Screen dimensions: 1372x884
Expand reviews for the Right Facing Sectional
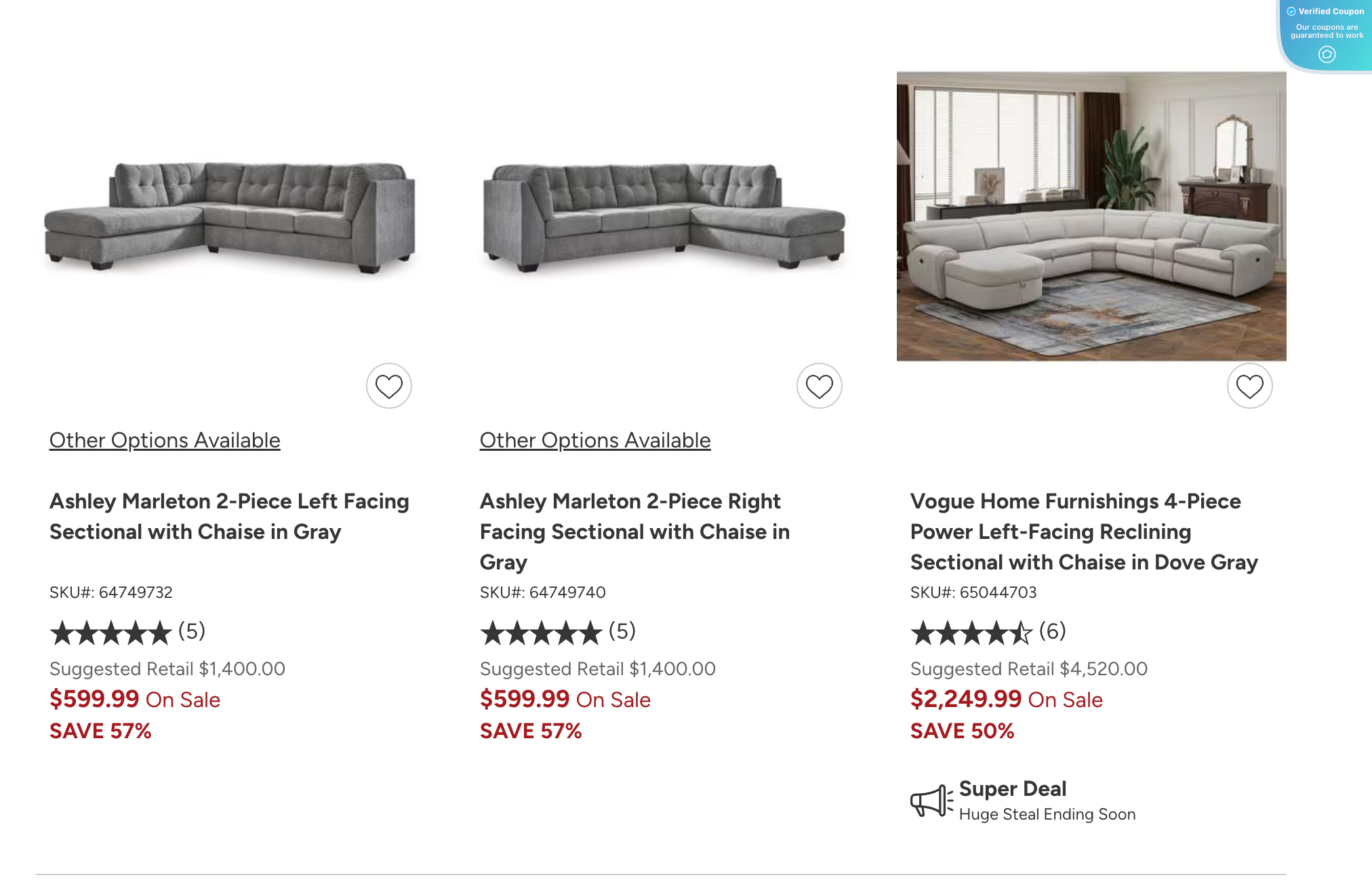click(x=621, y=631)
